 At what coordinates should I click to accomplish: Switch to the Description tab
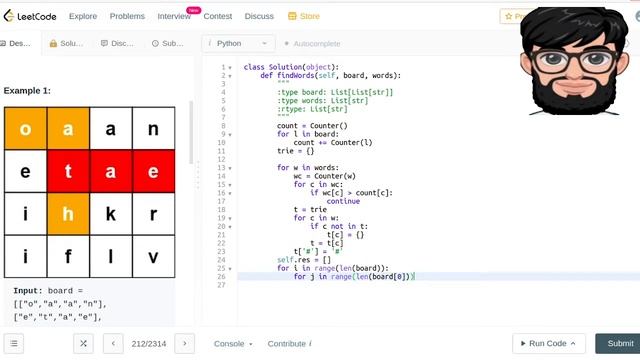coord(16,43)
